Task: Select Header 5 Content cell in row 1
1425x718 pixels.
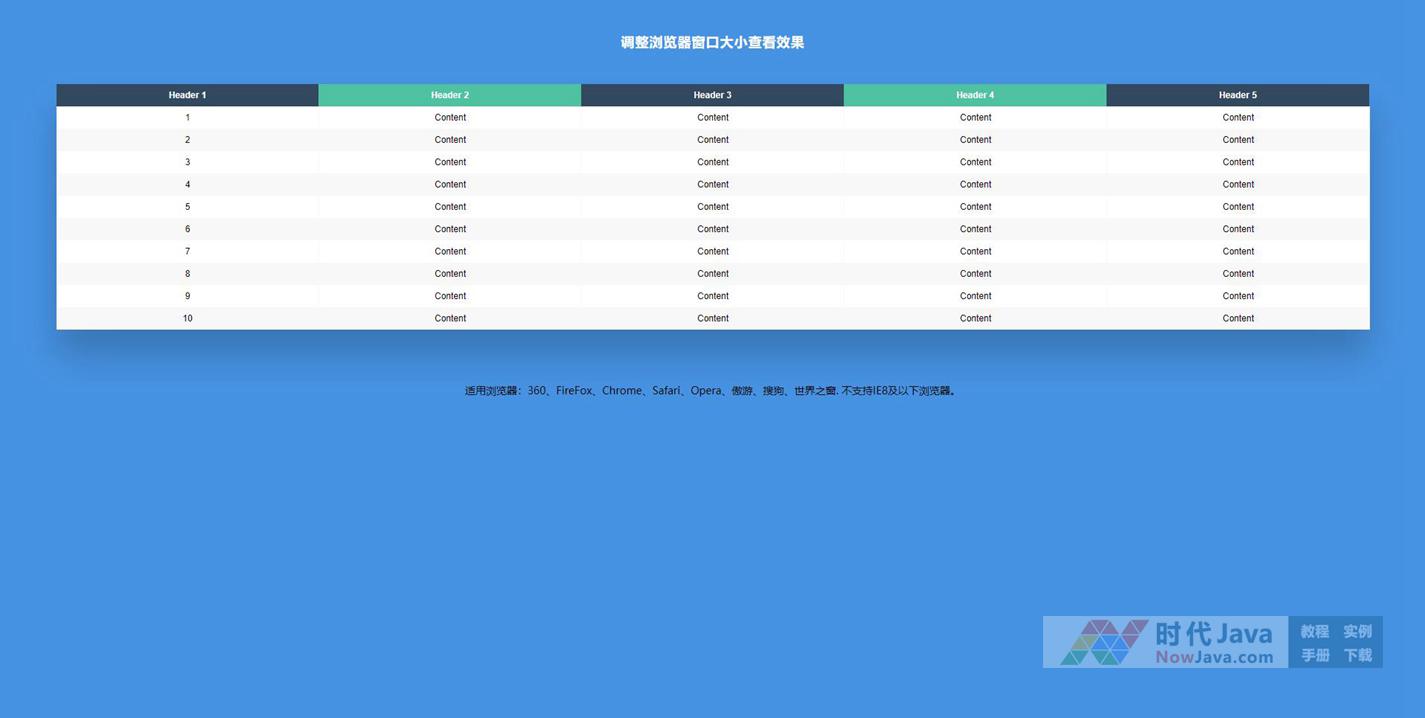Action: [1238, 118]
